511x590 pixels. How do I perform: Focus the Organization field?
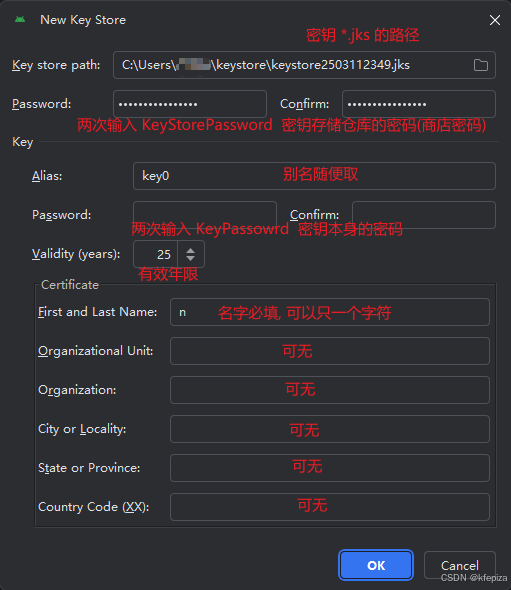click(x=330, y=390)
